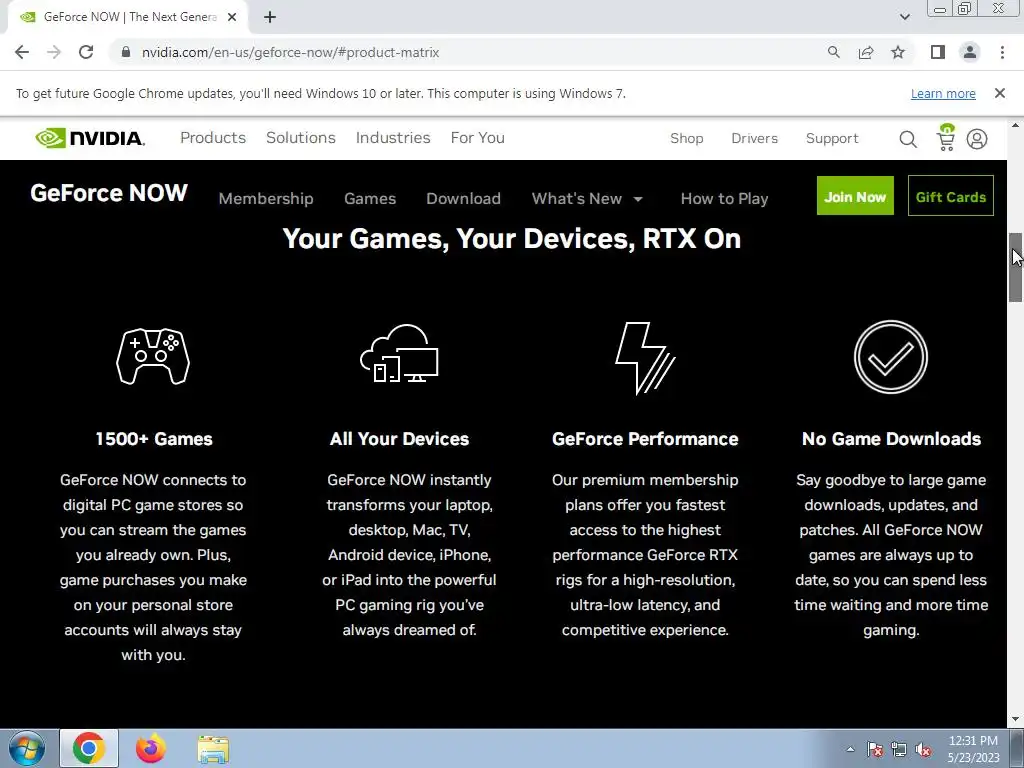This screenshot has width=1024, height=768.
Task: Dismiss the Chrome update notification bar
Action: pos(999,93)
